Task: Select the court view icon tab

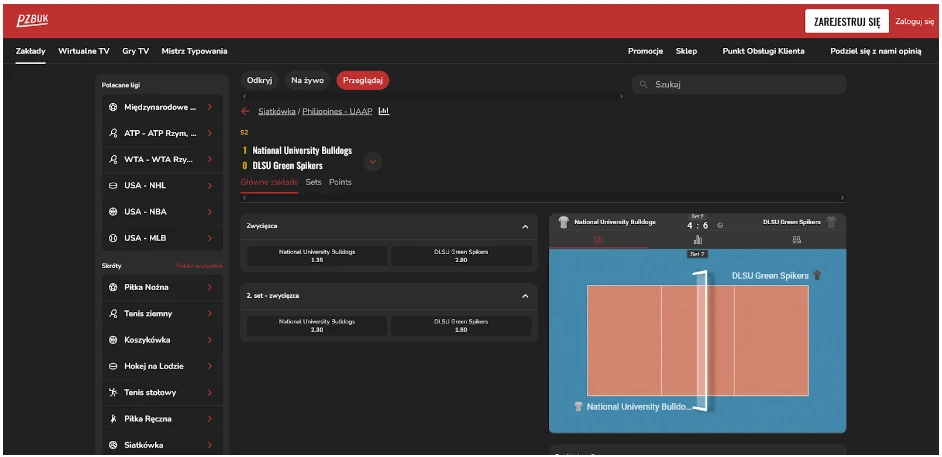Action: [598, 240]
